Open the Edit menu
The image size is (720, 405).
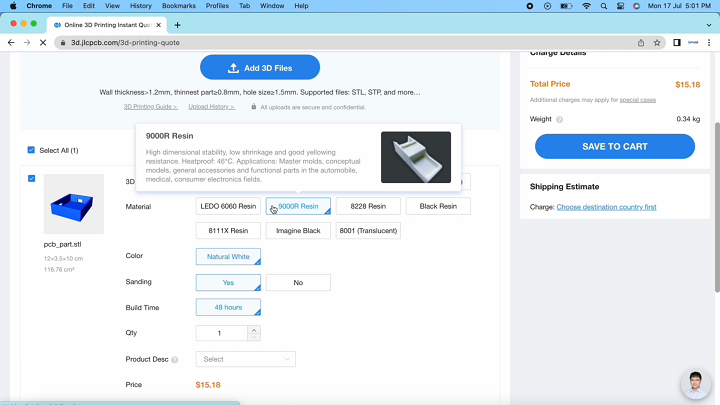[89, 6]
